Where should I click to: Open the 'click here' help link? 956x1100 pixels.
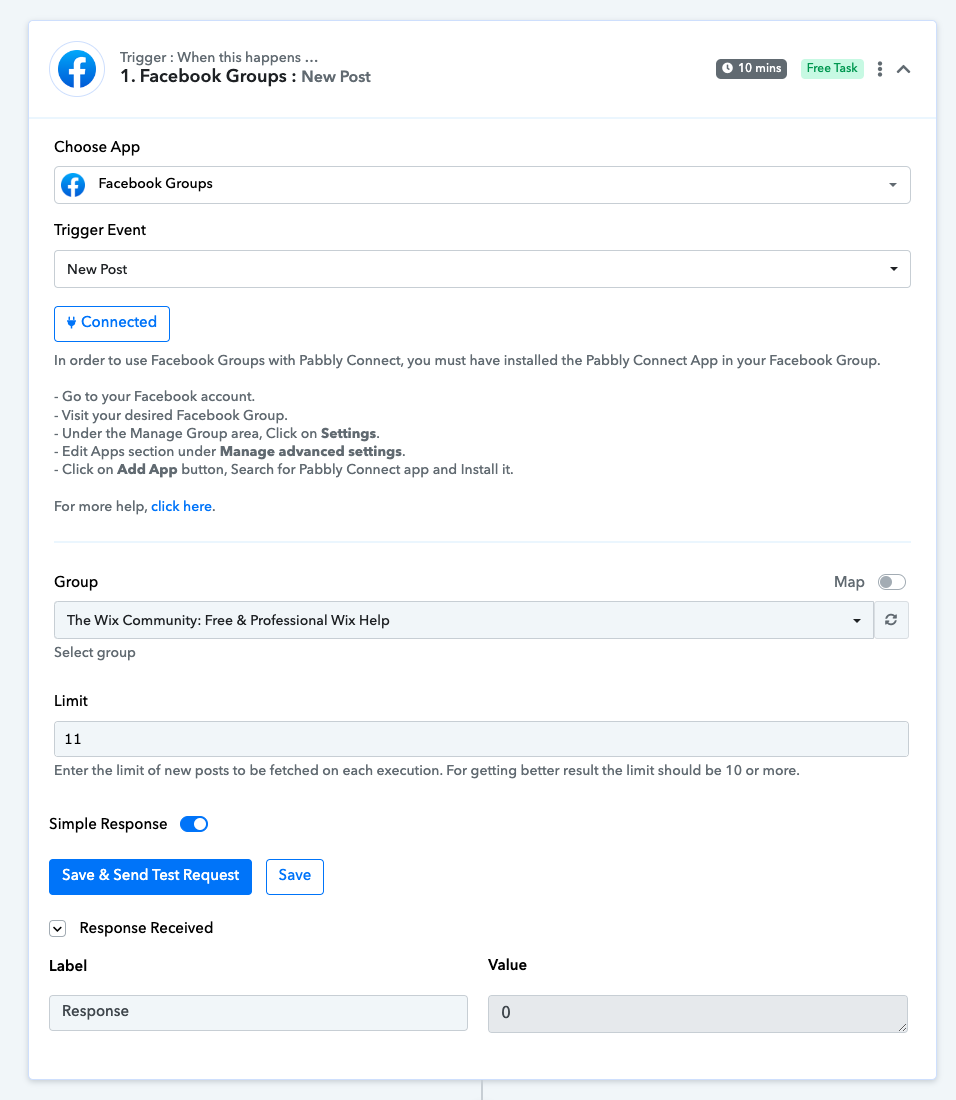click(x=182, y=507)
